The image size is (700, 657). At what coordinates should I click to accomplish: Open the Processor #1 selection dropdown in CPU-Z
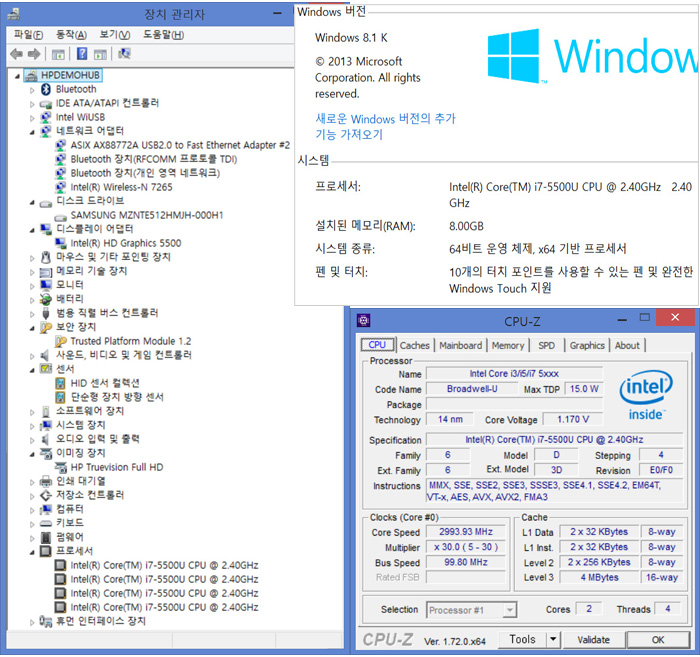509,610
